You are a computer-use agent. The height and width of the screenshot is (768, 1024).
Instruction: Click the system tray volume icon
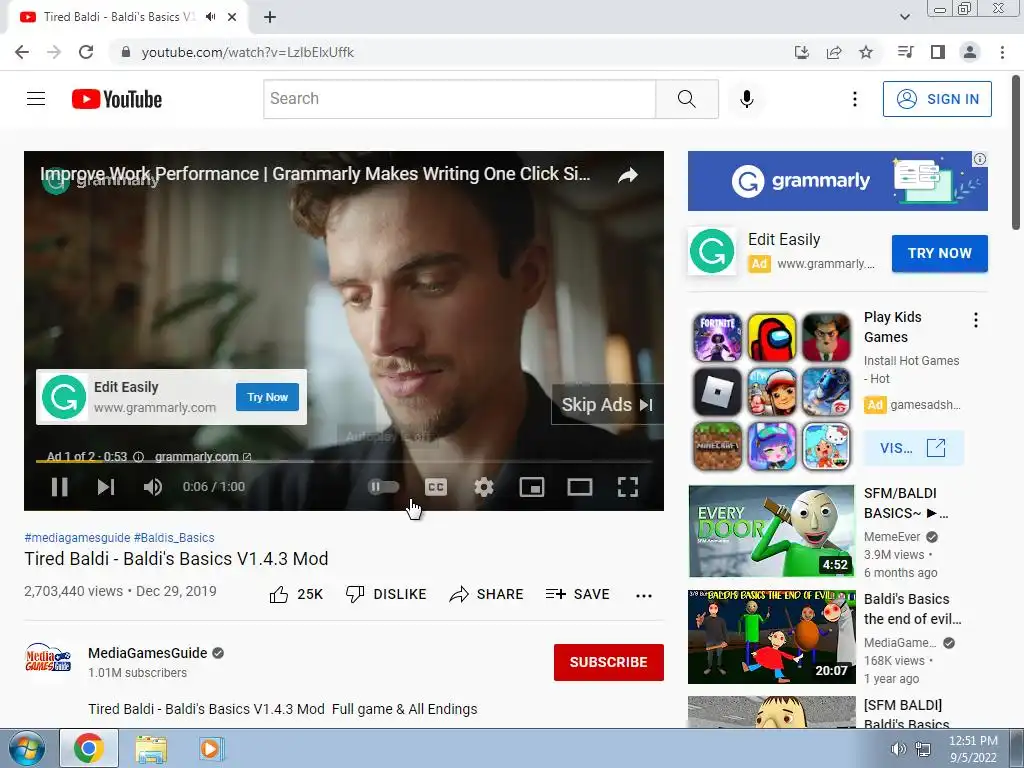(x=899, y=749)
